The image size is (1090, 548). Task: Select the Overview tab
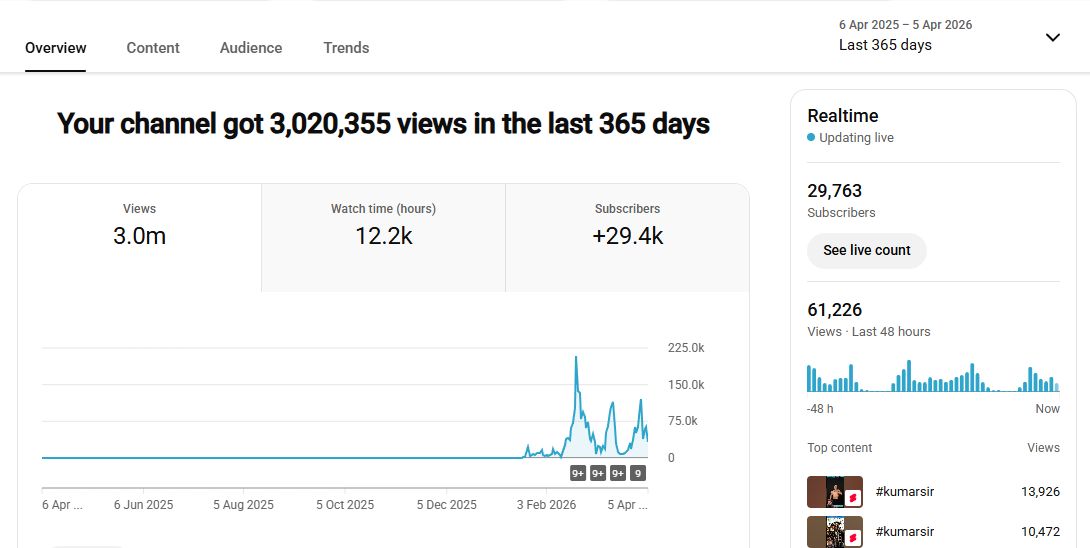click(56, 48)
